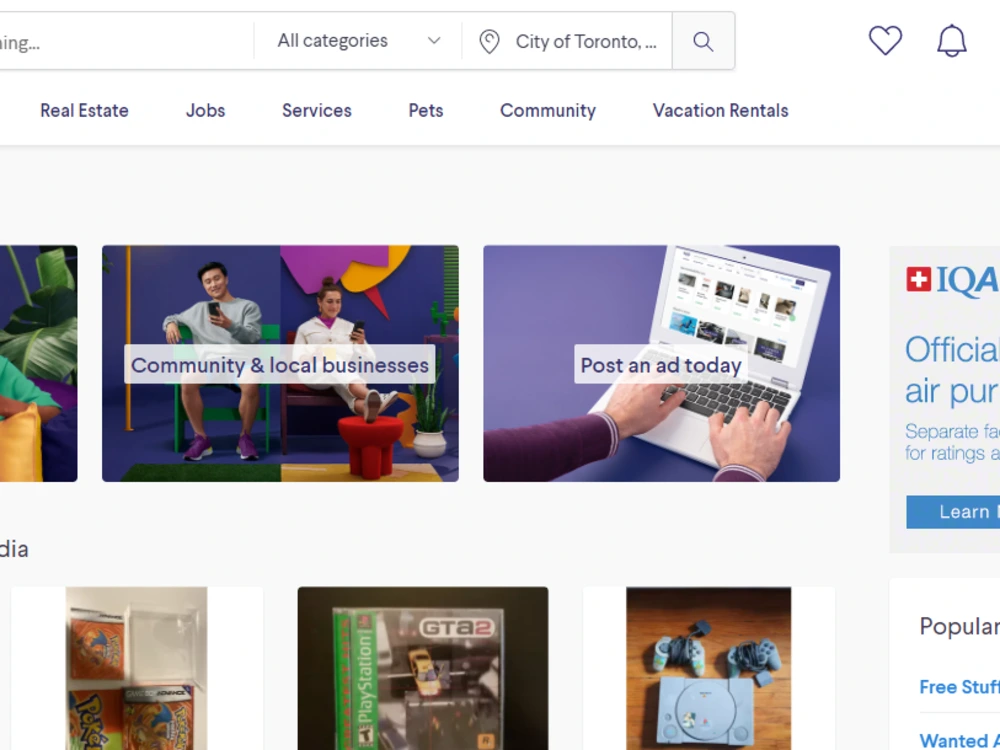Screen dimensions: 1000x750
Task: Open the Free Stuff popular link
Action: (x=959, y=687)
